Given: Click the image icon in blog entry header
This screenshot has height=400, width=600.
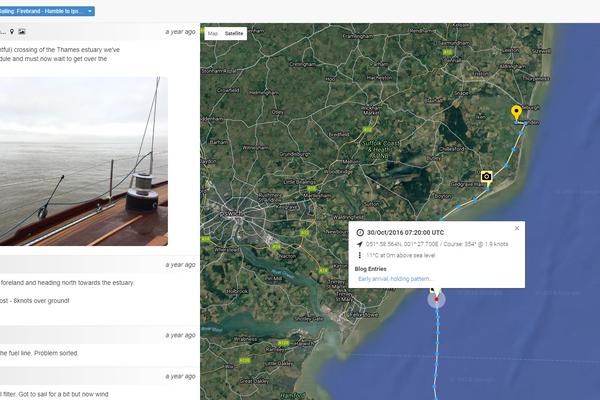Looking at the screenshot, I should (22, 32).
